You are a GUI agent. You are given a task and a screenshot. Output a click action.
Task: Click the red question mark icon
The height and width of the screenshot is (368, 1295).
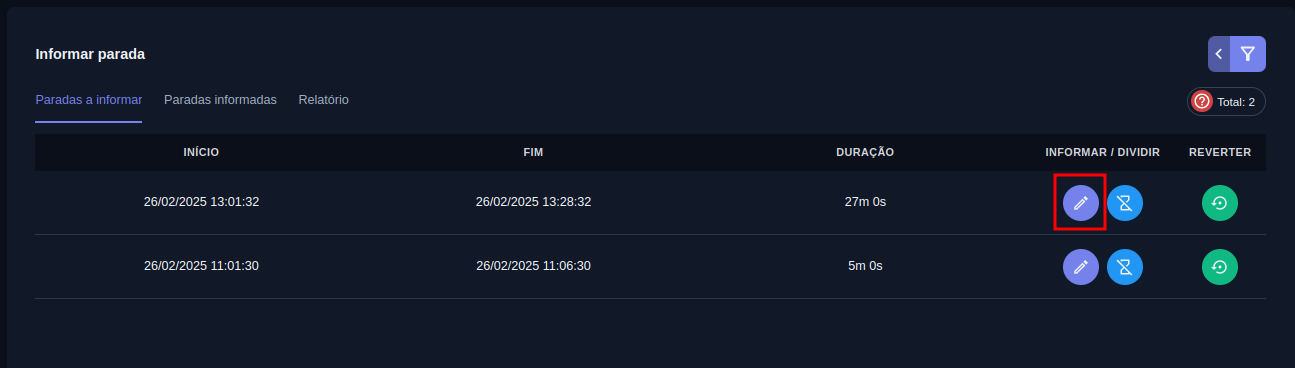pyautogui.click(x=1202, y=102)
